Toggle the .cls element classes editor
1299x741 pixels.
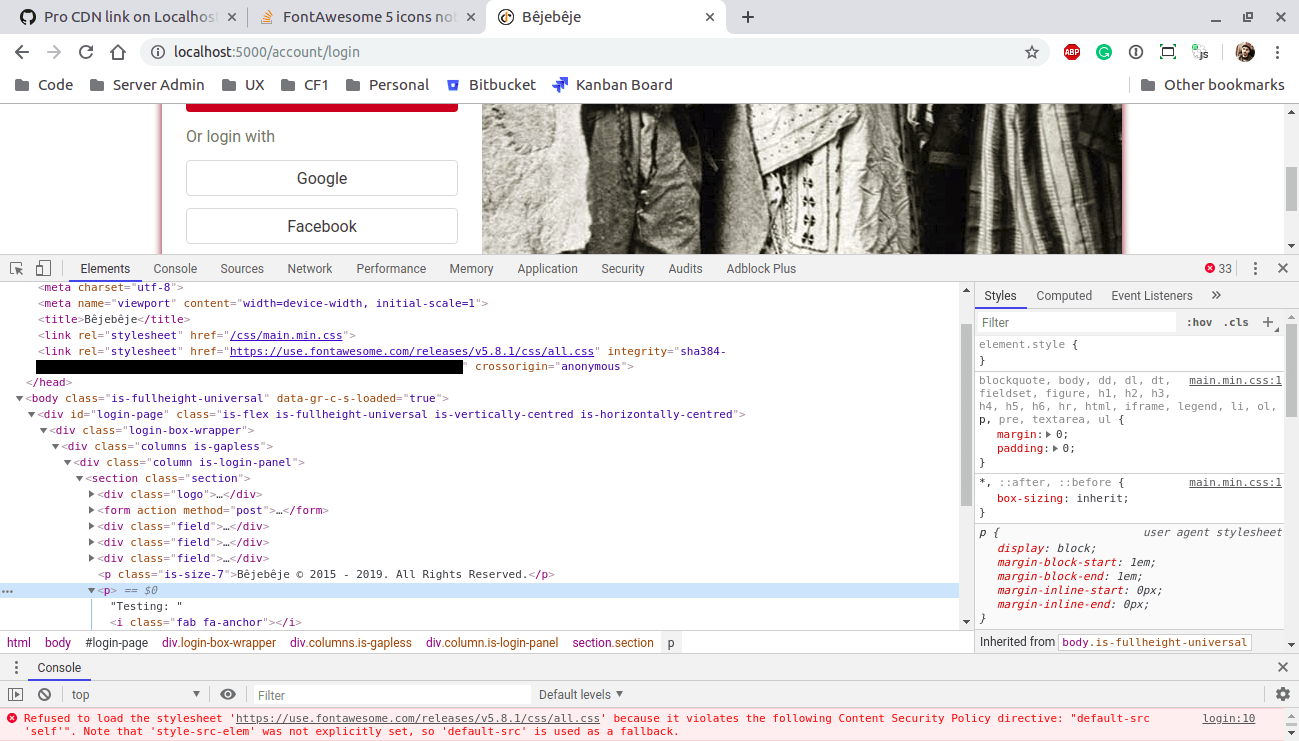1236,321
